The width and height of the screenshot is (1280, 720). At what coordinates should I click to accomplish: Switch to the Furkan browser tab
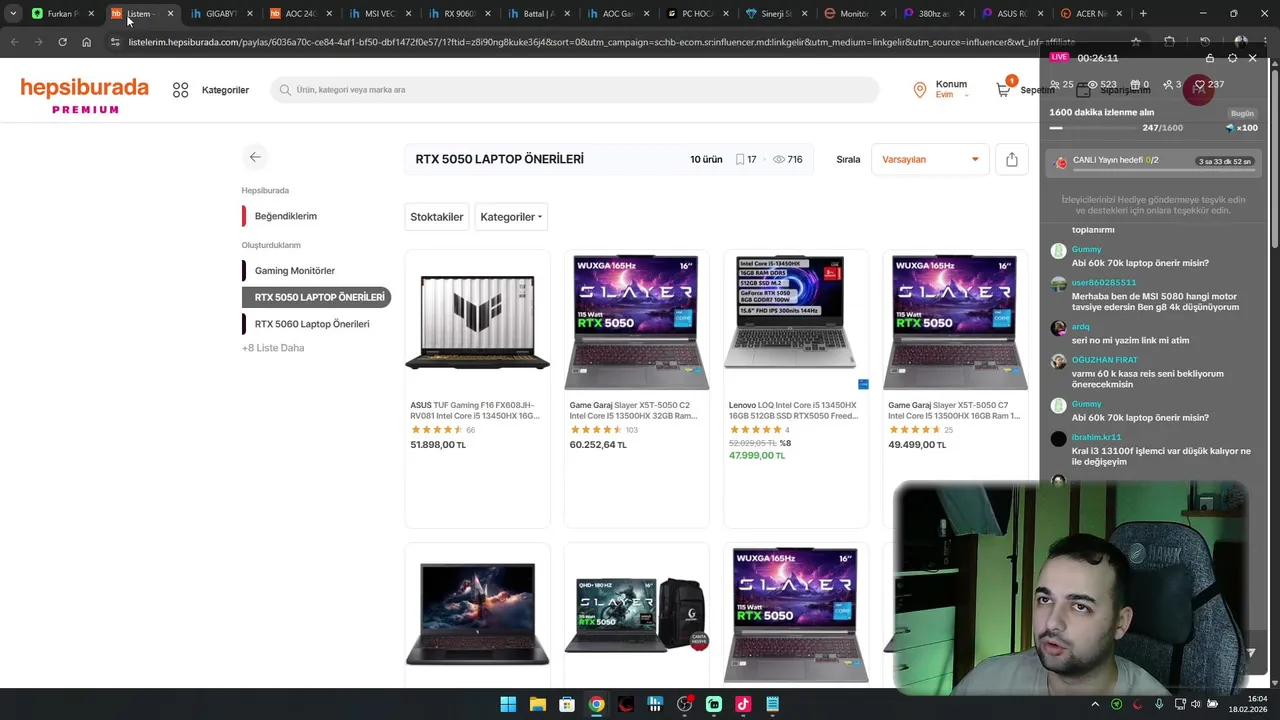pyautogui.click(x=63, y=14)
